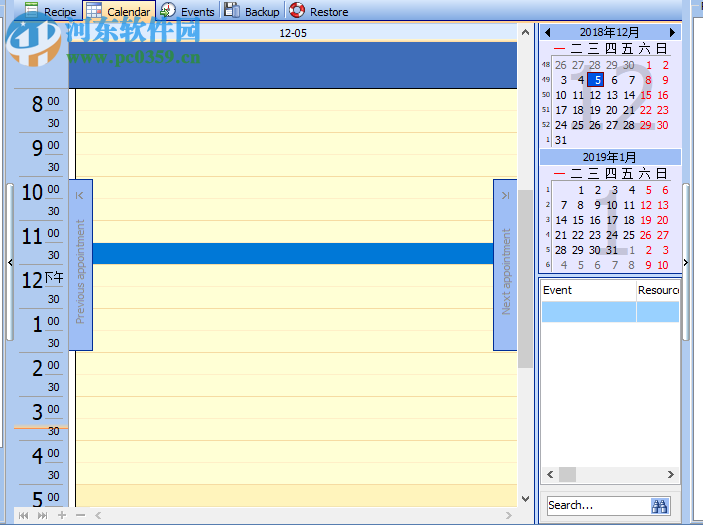Click the first-record navigator icon

coord(23,515)
